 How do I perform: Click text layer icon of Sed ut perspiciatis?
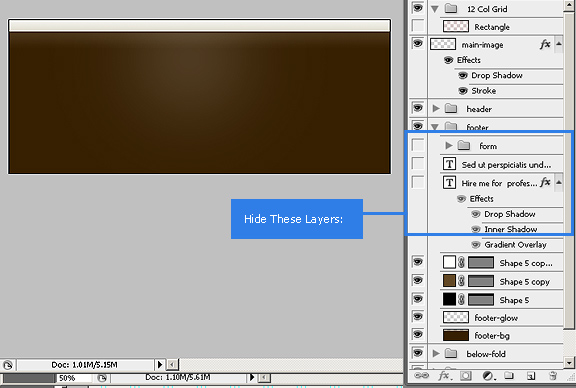[x=449, y=164]
